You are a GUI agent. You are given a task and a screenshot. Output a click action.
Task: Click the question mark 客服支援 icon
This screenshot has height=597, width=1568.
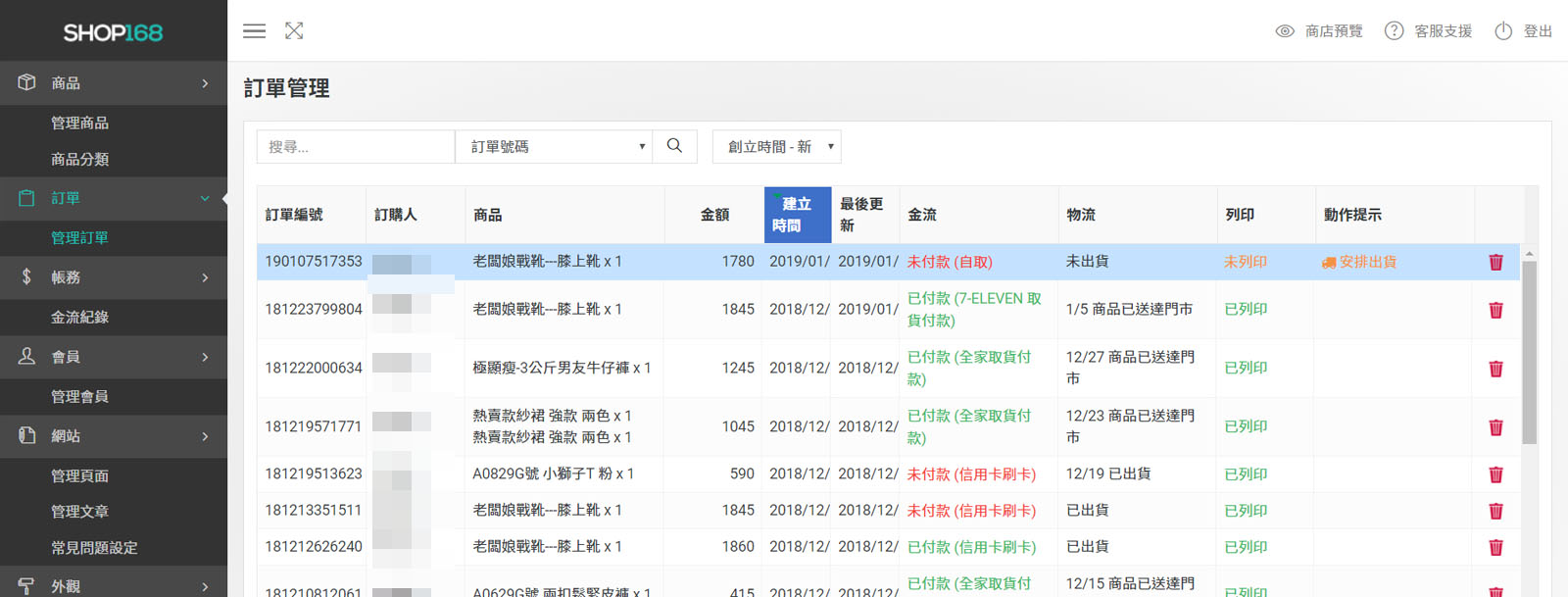[x=1394, y=31]
